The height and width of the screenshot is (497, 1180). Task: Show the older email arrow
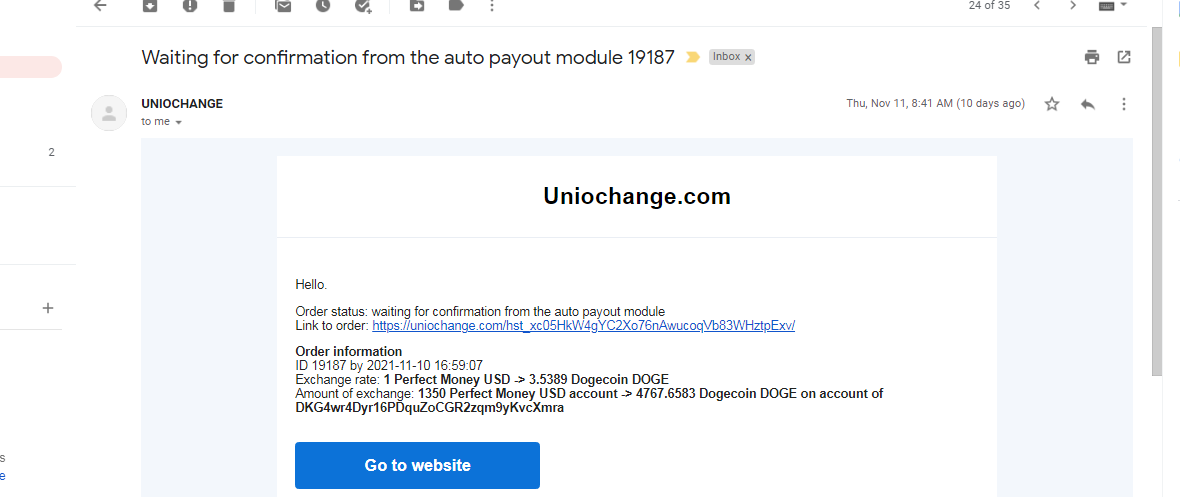coord(1074,5)
